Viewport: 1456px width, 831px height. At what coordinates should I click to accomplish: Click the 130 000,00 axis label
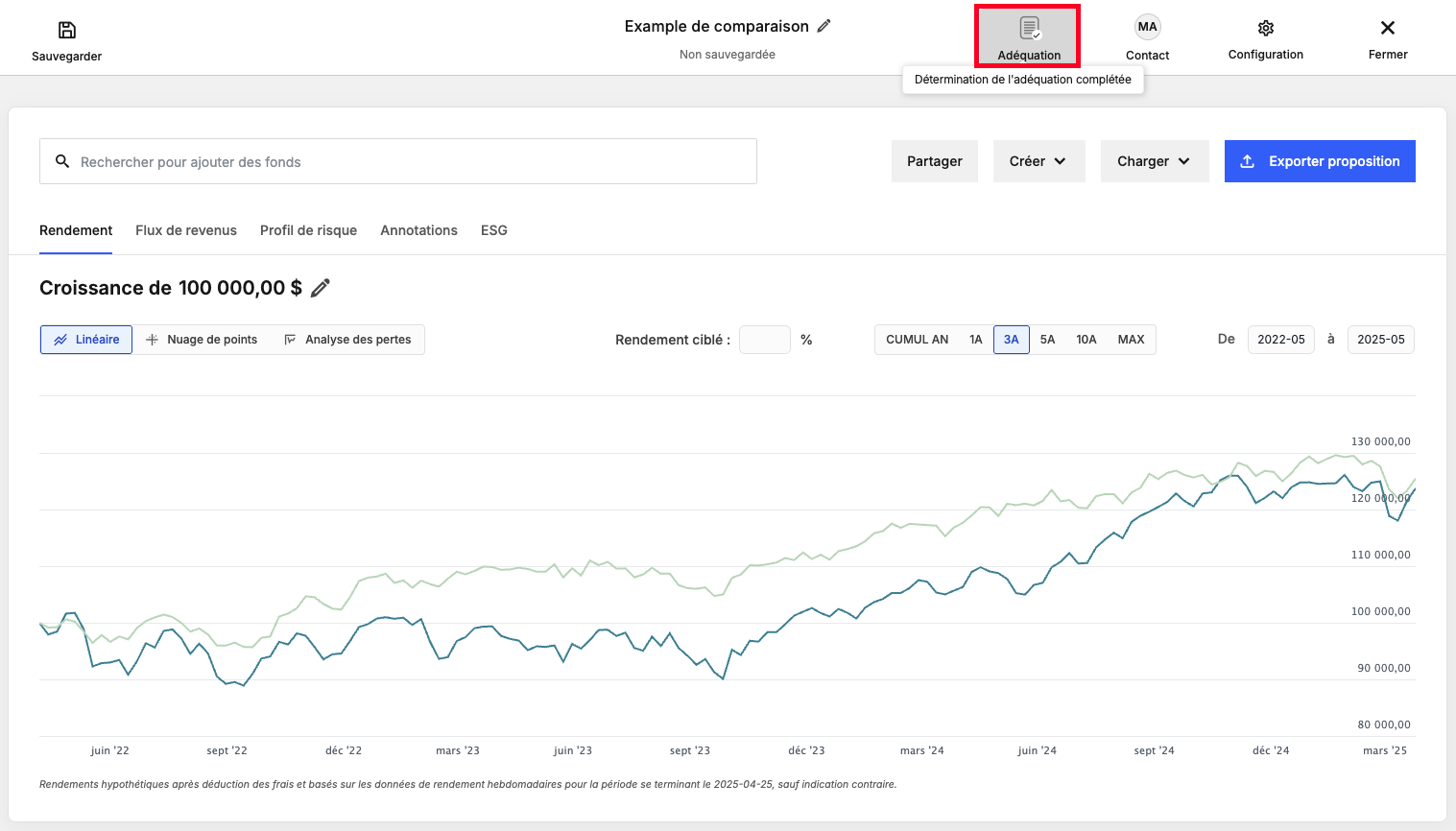(1381, 441)
